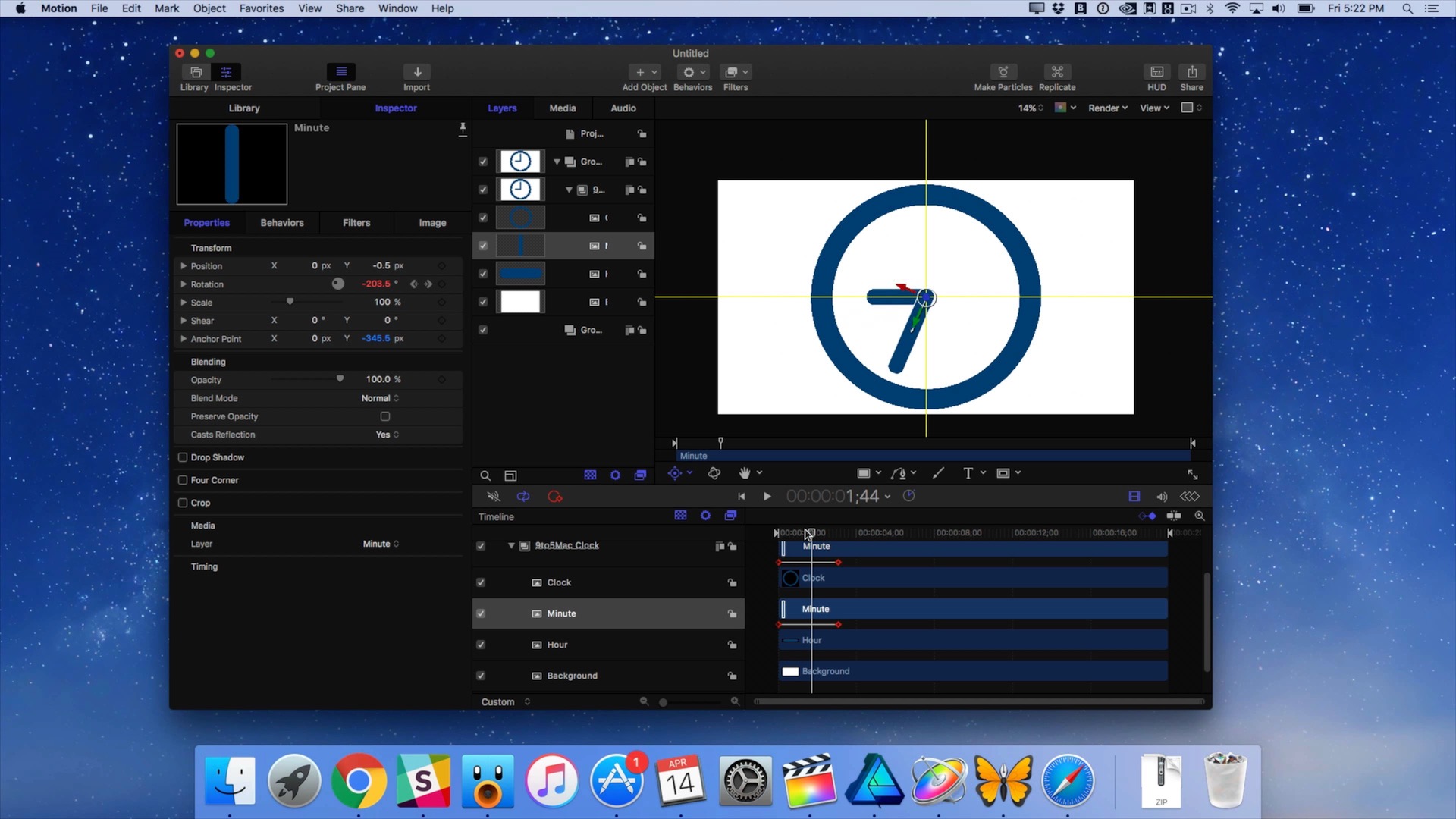Click the Make Particles toolbar icon
1456x819 pixels.
click(1003, 72)
